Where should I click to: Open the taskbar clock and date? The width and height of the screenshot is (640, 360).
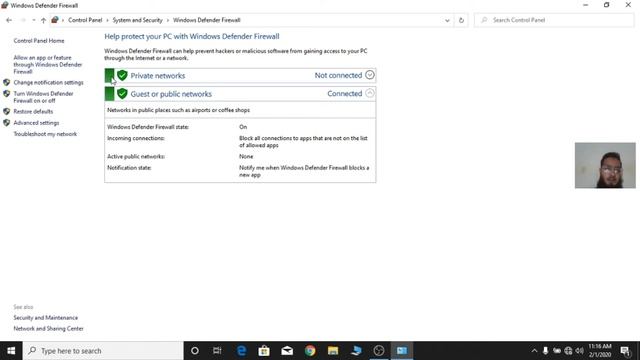(x=600, y=351)
